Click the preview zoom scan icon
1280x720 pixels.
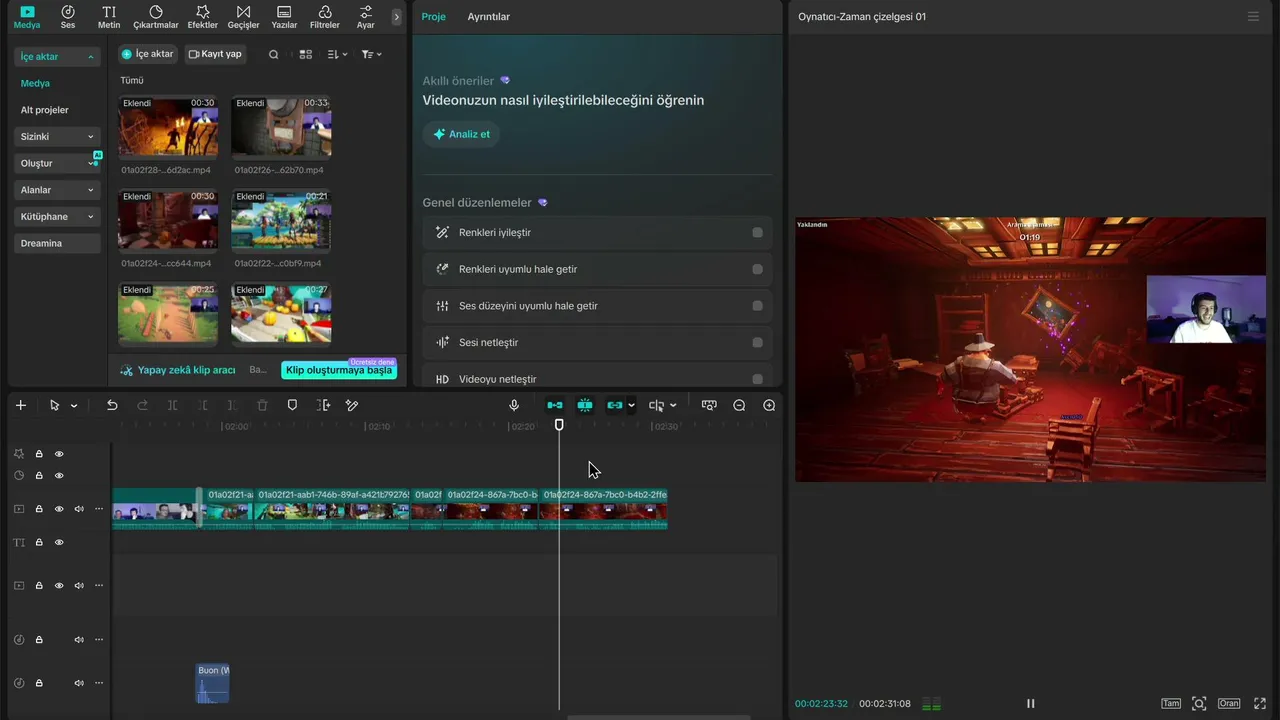pyautogui.click(x=1199, y=704)
